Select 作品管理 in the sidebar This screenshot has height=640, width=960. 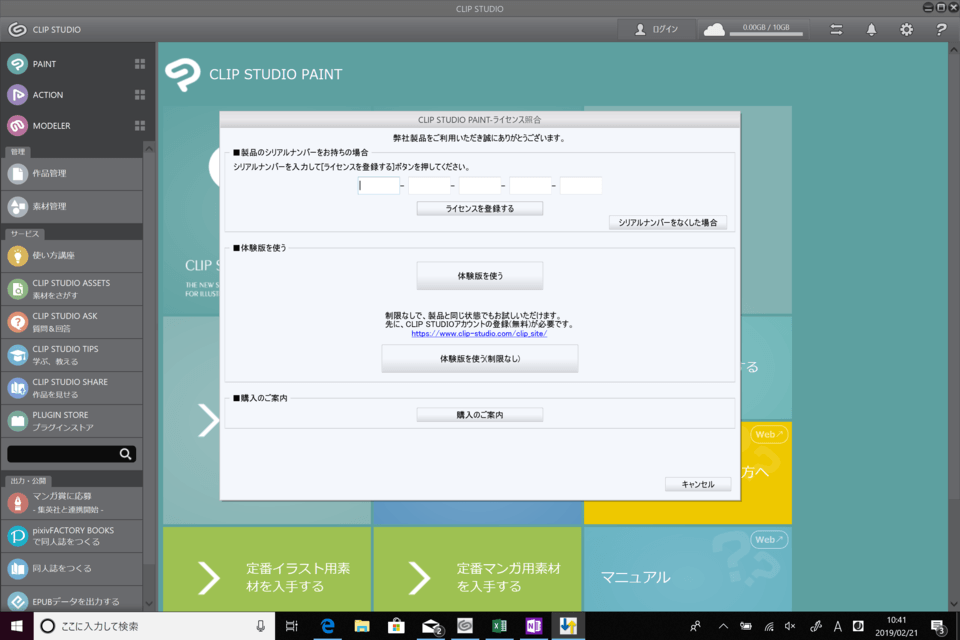pos(50,174)
